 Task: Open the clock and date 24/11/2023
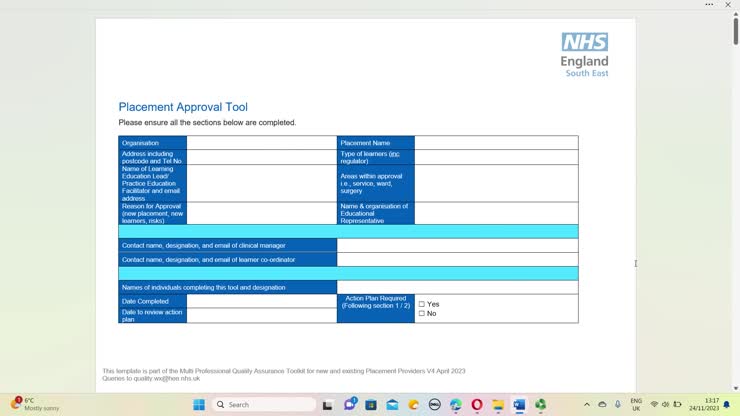tap(704, 405)
